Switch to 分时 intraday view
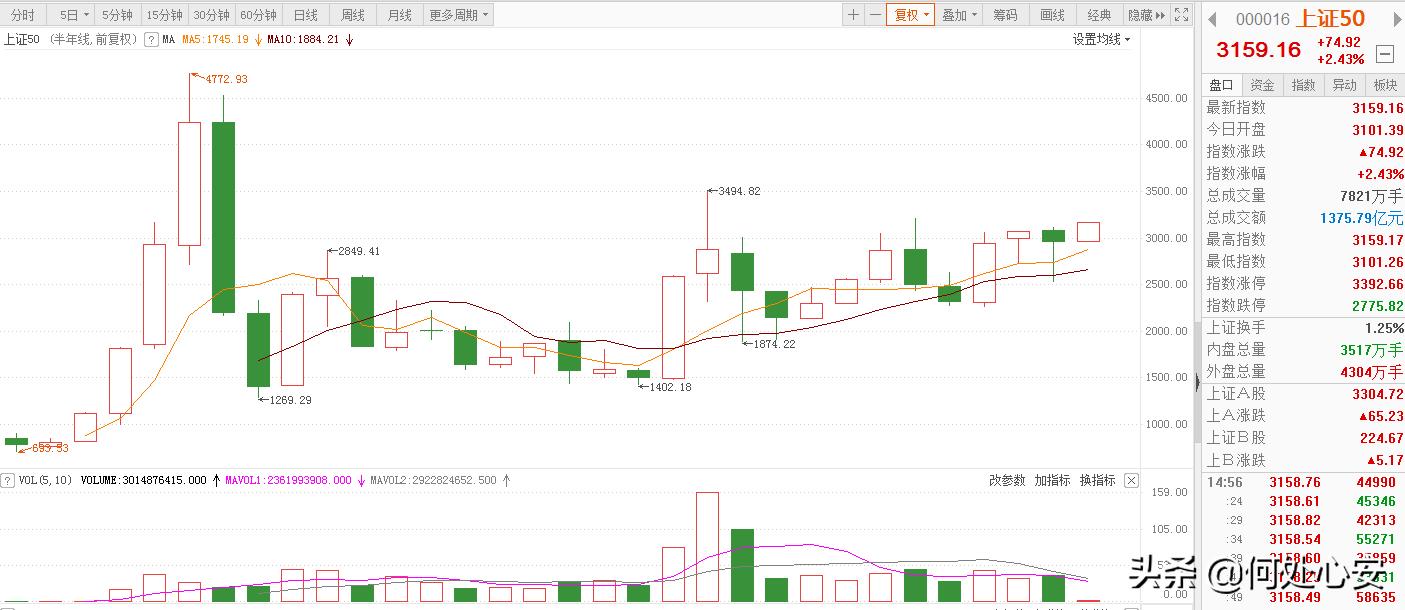This screenshot has width=1405, height=610. pyautogui.click(x=23, y=15)
